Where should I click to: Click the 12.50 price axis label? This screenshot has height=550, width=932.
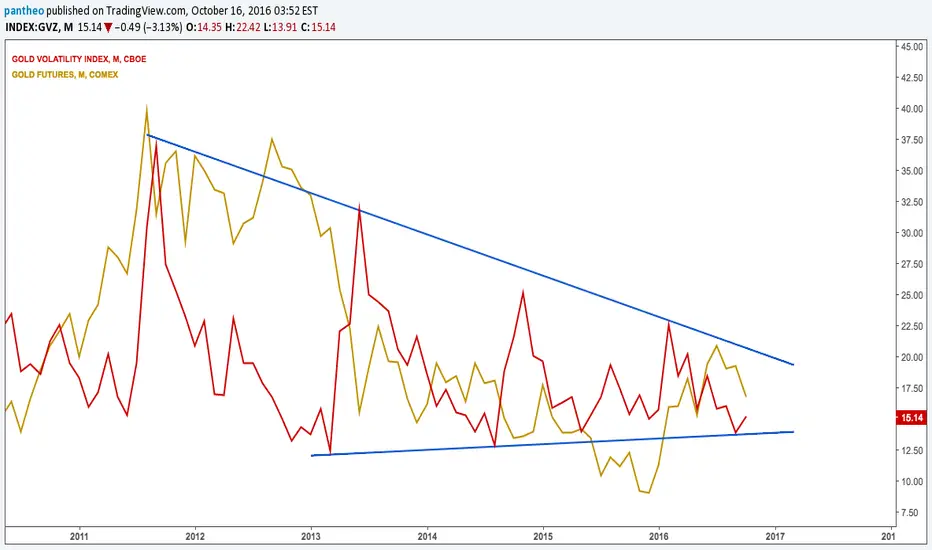912,450
